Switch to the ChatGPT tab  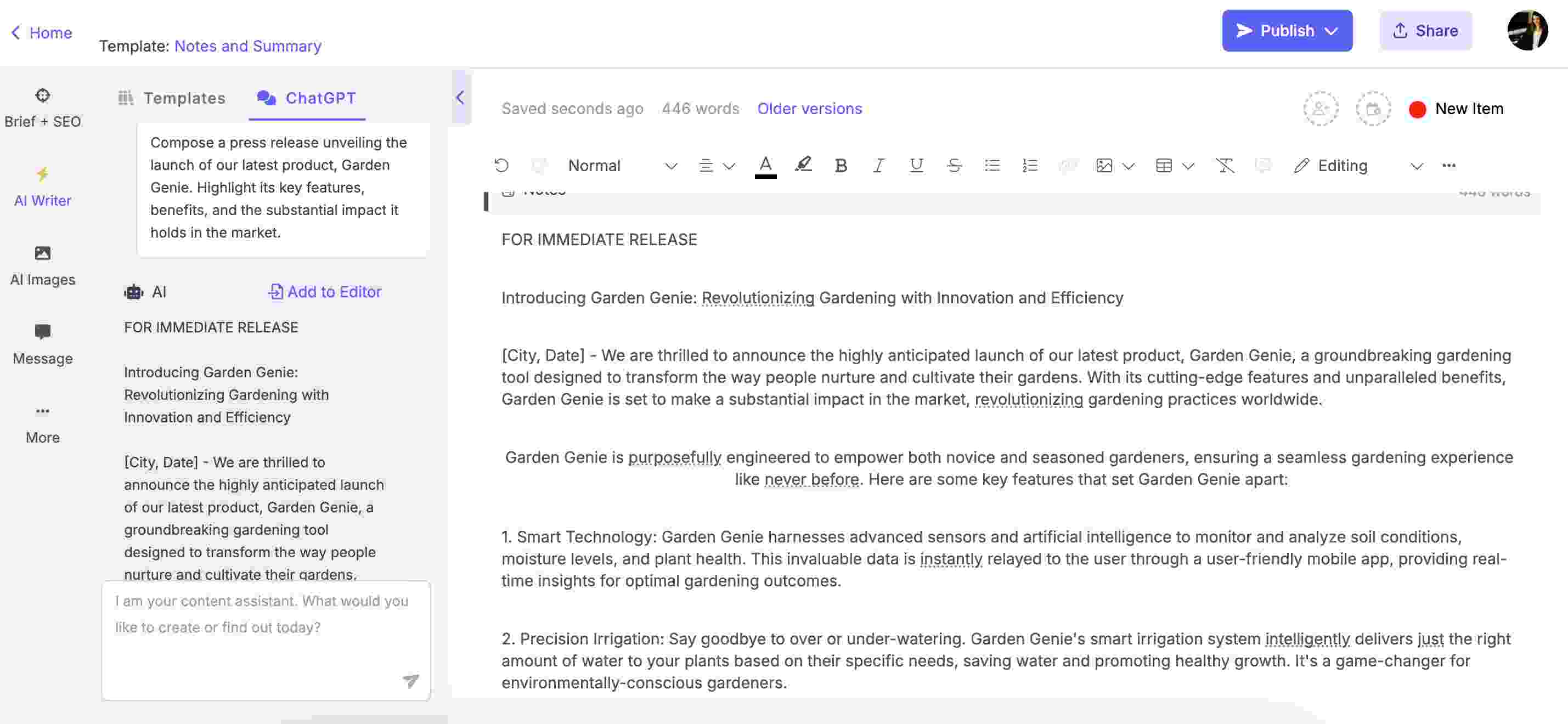pyautogui.click(x=306, y=98)
